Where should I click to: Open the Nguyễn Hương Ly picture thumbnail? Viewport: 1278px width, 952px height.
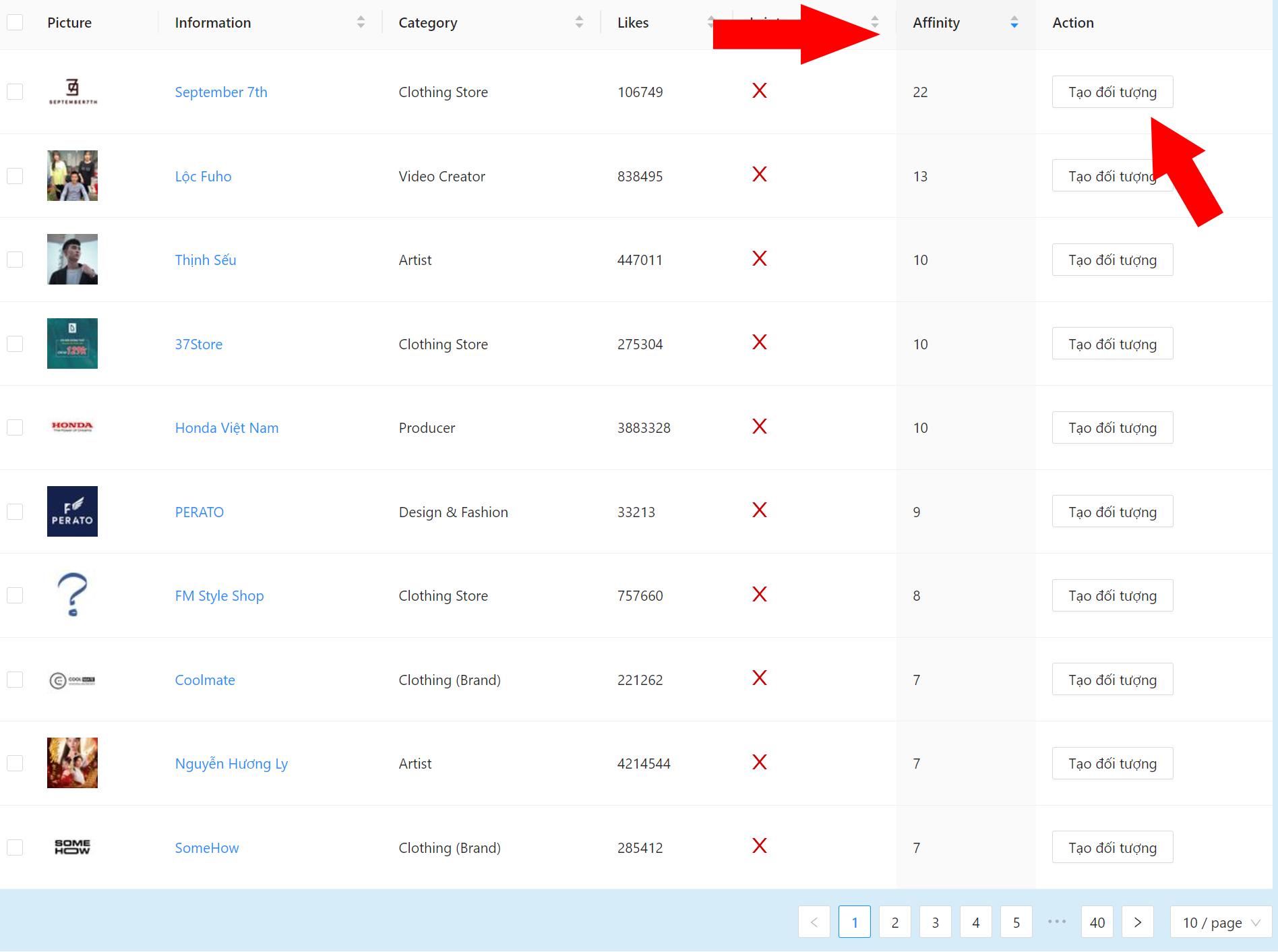pos(72,763)
